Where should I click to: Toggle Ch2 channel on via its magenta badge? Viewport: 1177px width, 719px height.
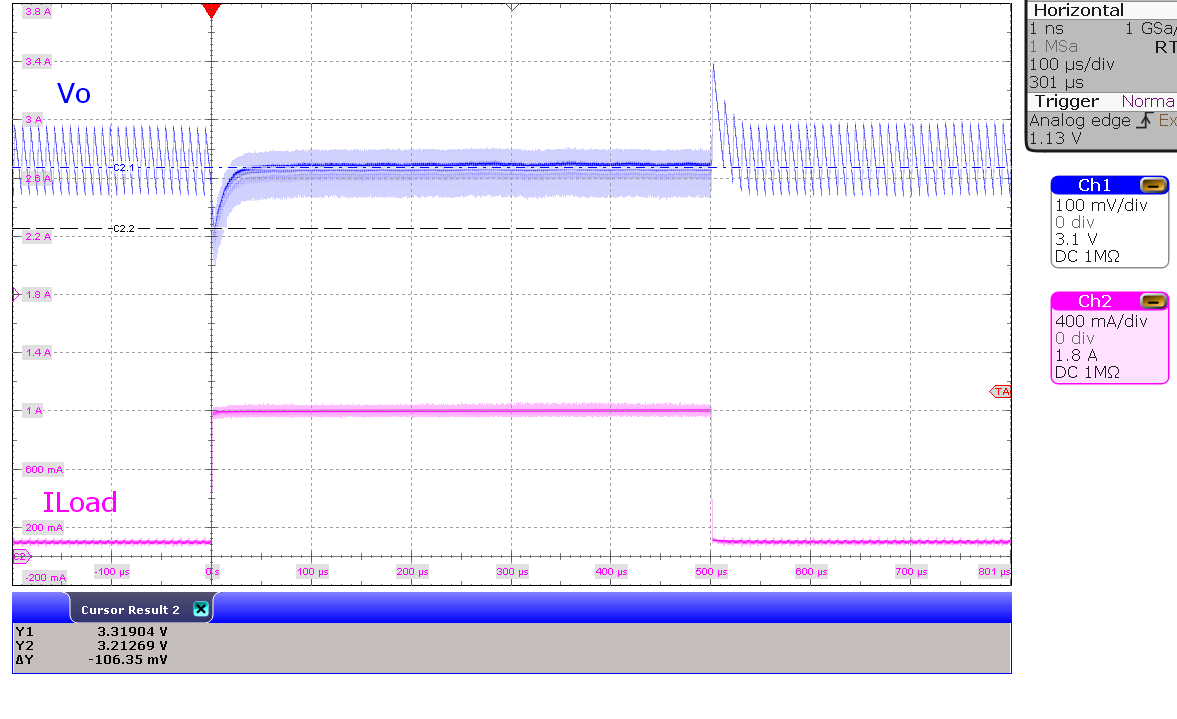[x=1093, y=300]
